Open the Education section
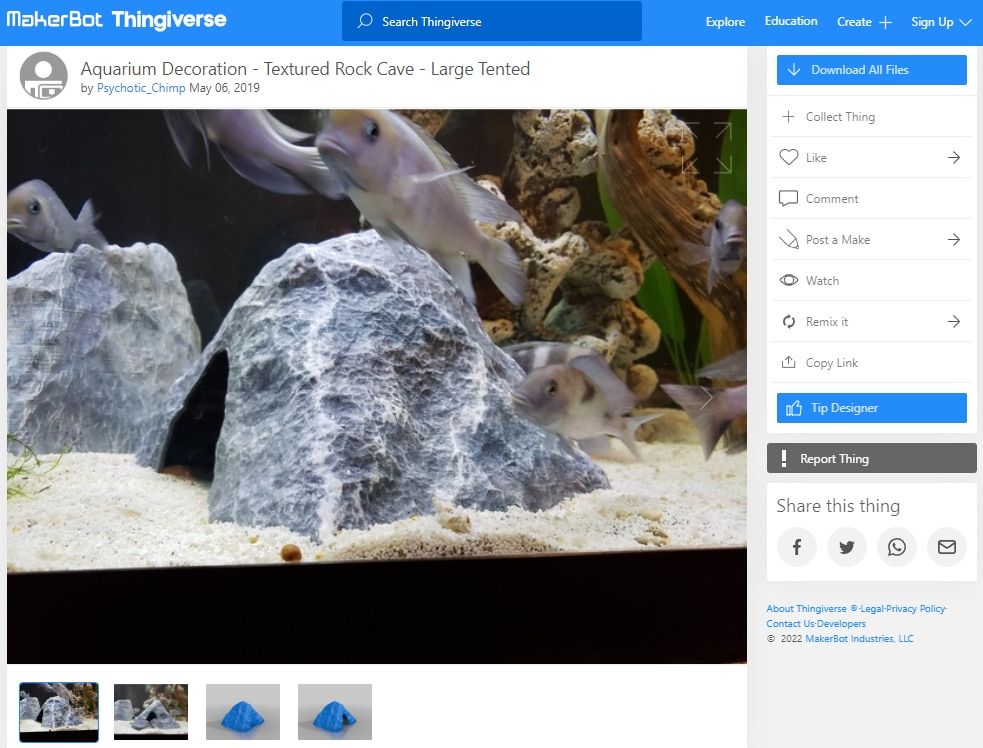 click(790, 20)
